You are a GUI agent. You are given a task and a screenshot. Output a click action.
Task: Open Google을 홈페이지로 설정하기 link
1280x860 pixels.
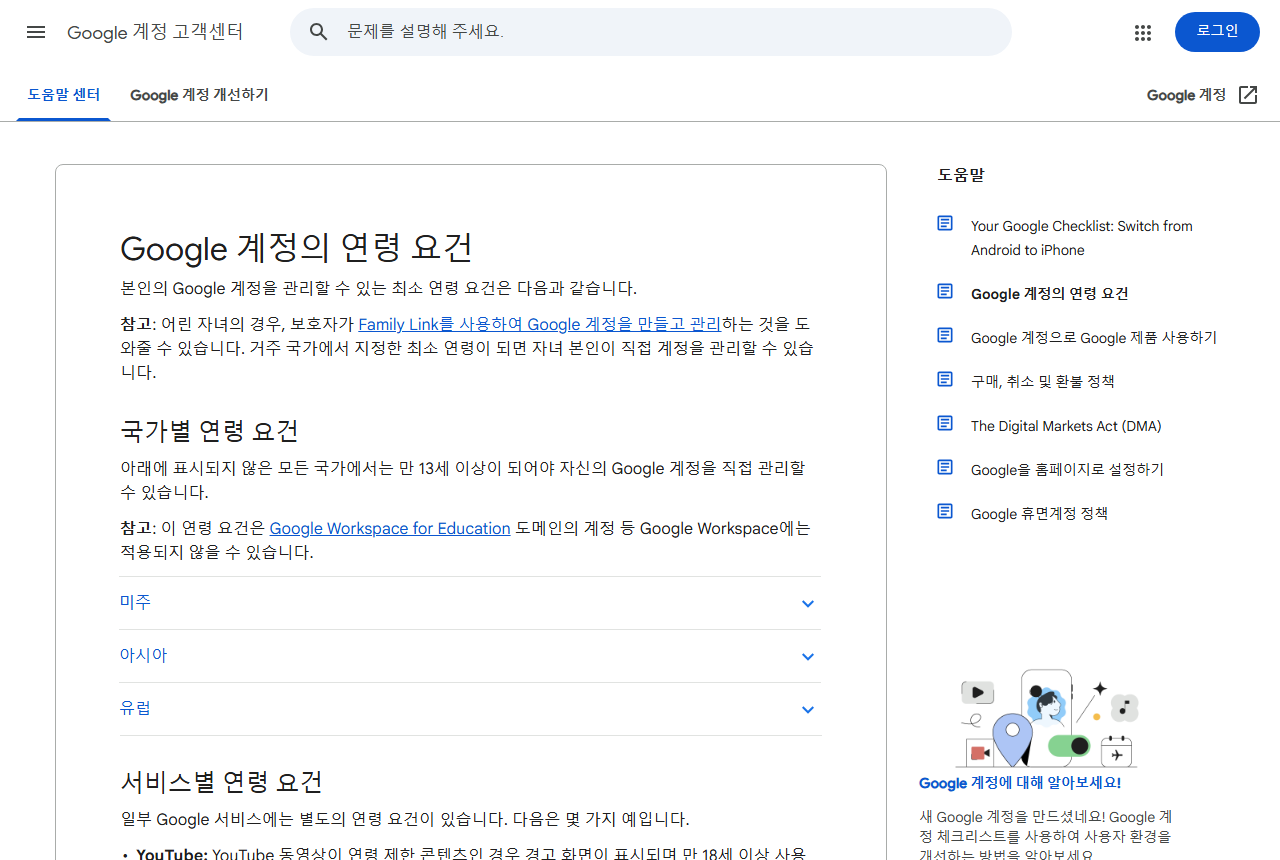pyautogui.click(x=1067, y=470)
